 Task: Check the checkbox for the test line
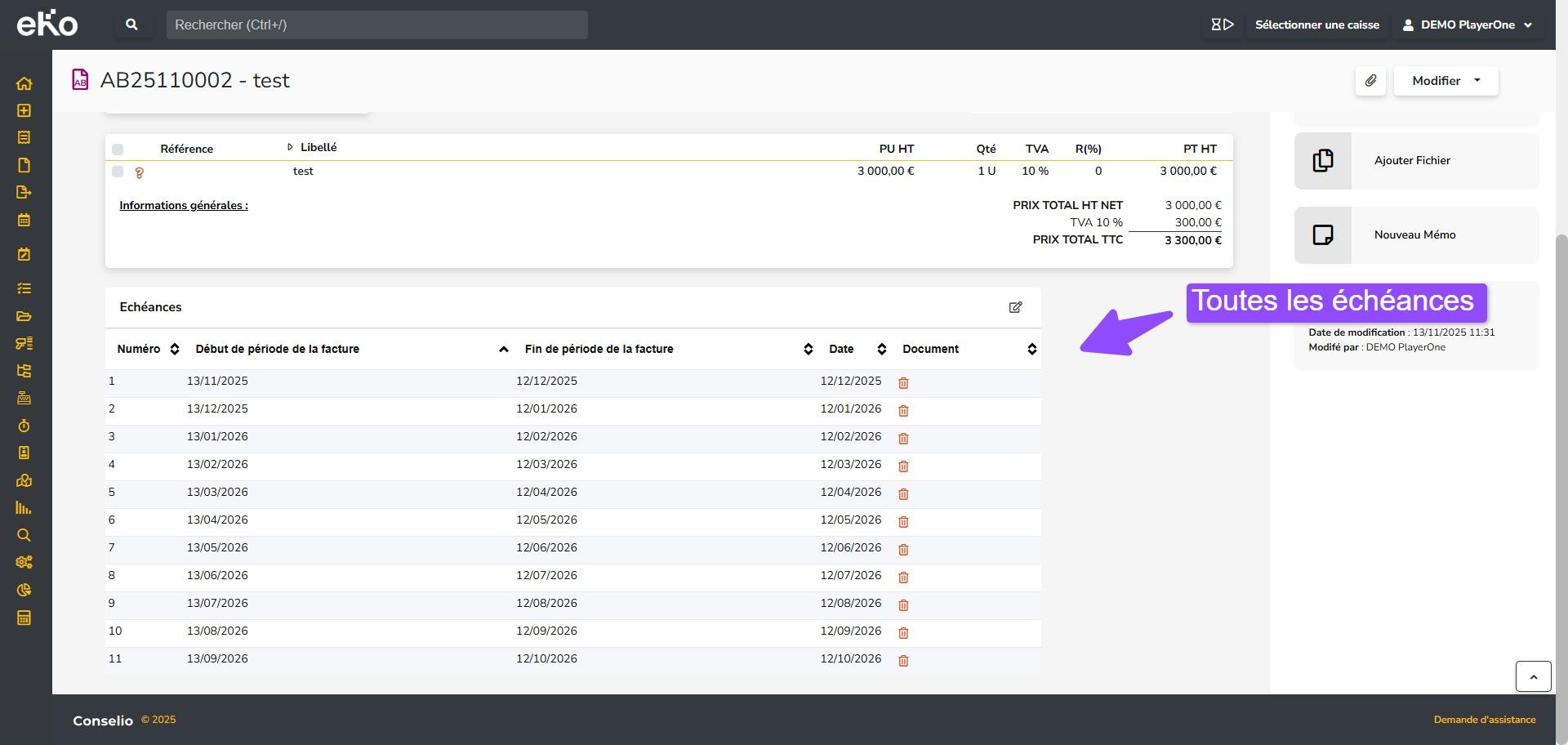(x=118, y=172)
